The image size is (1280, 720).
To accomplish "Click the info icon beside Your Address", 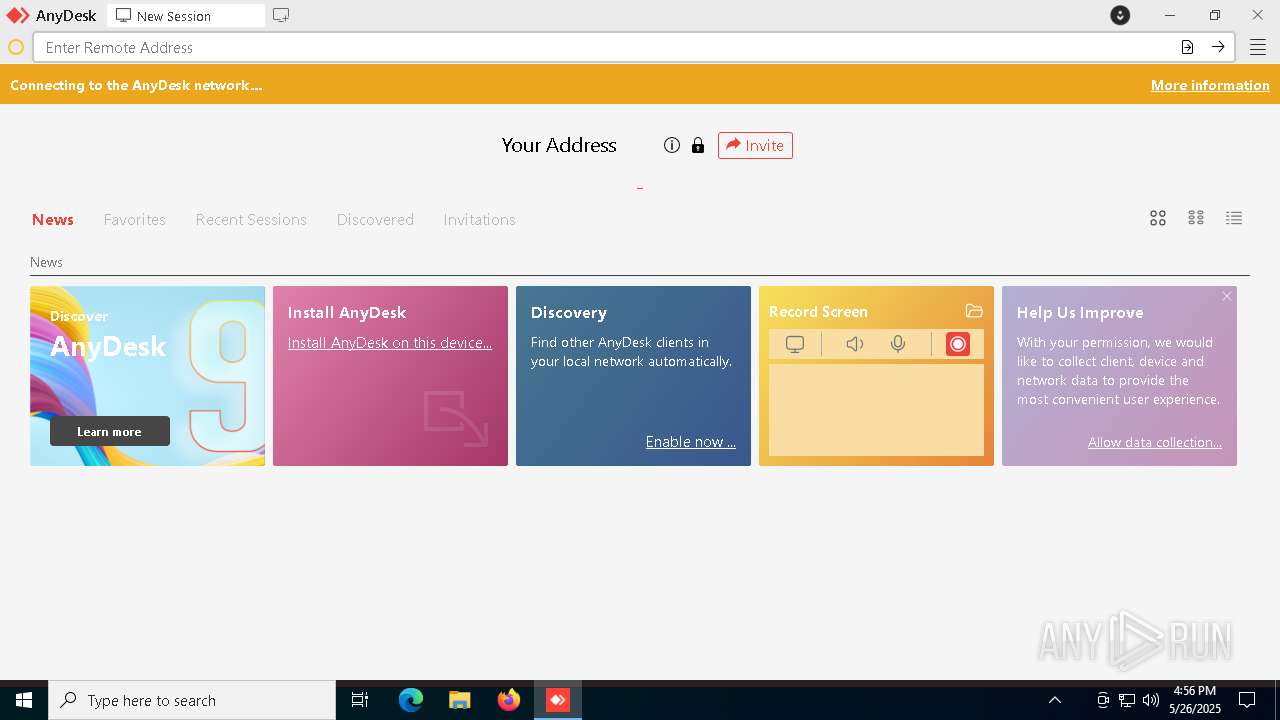I will [672, 145].
